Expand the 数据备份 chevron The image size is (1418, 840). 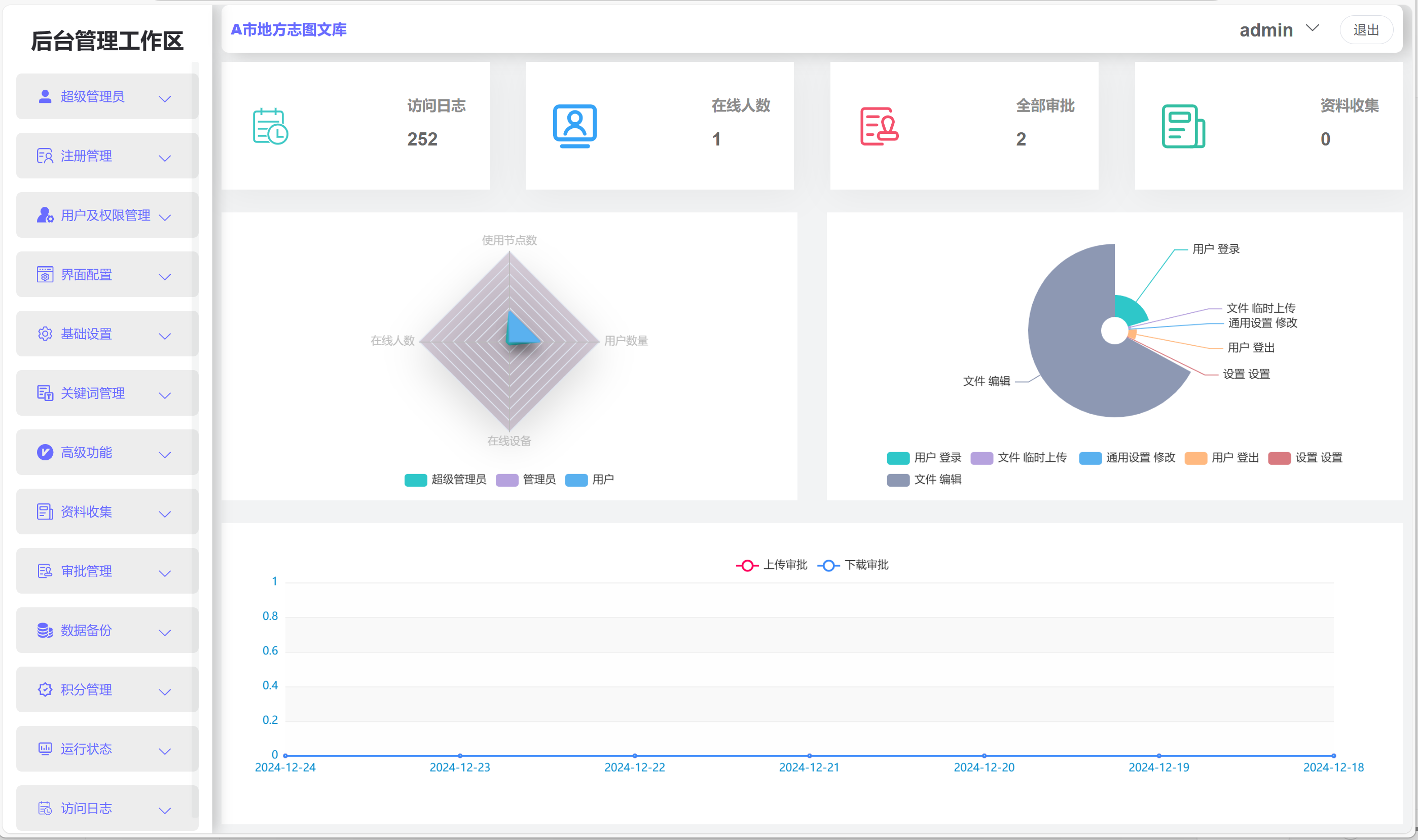[x=165, y=633]
